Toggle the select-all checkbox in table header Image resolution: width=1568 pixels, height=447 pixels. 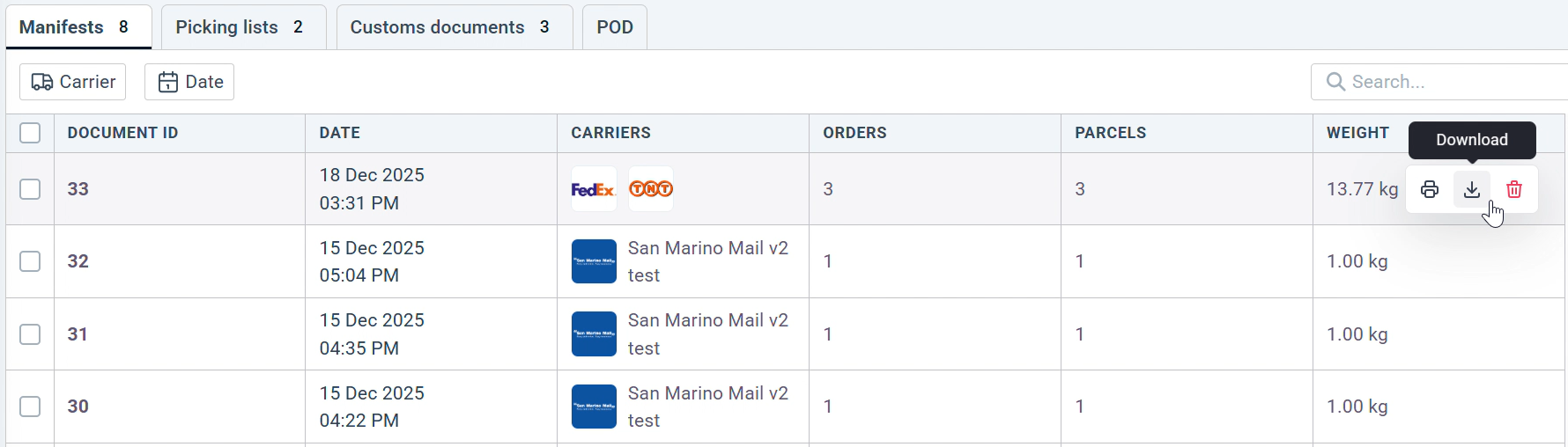[30, 133]
